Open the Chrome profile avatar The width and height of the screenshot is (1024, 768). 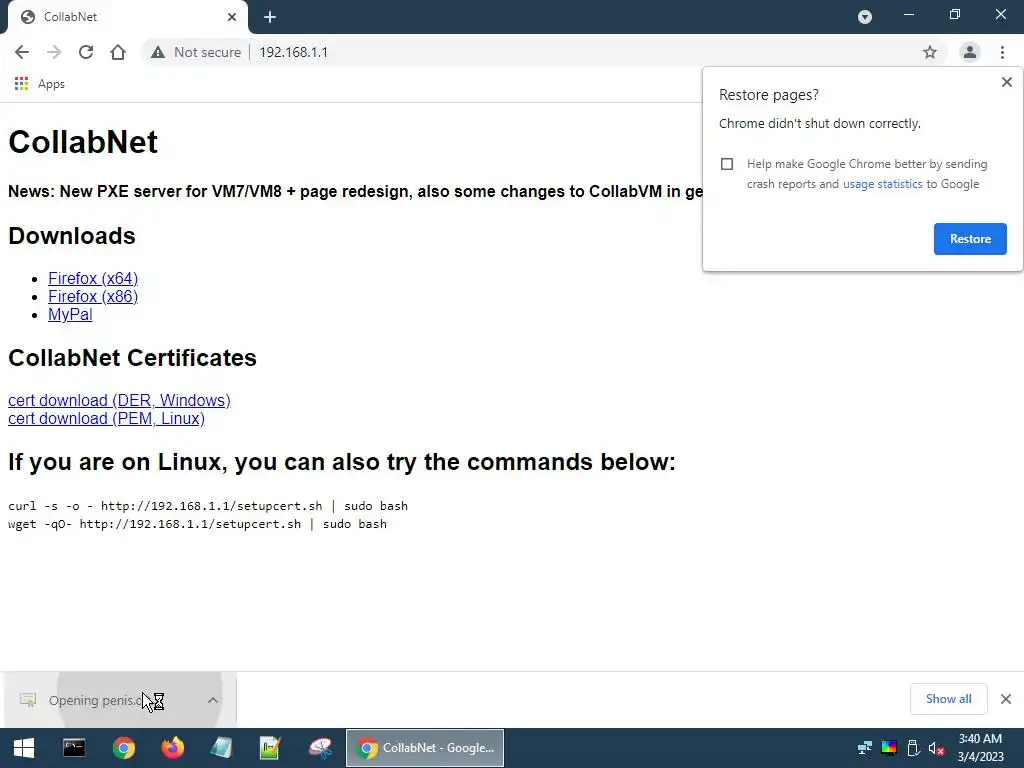[x=970, y=52]
